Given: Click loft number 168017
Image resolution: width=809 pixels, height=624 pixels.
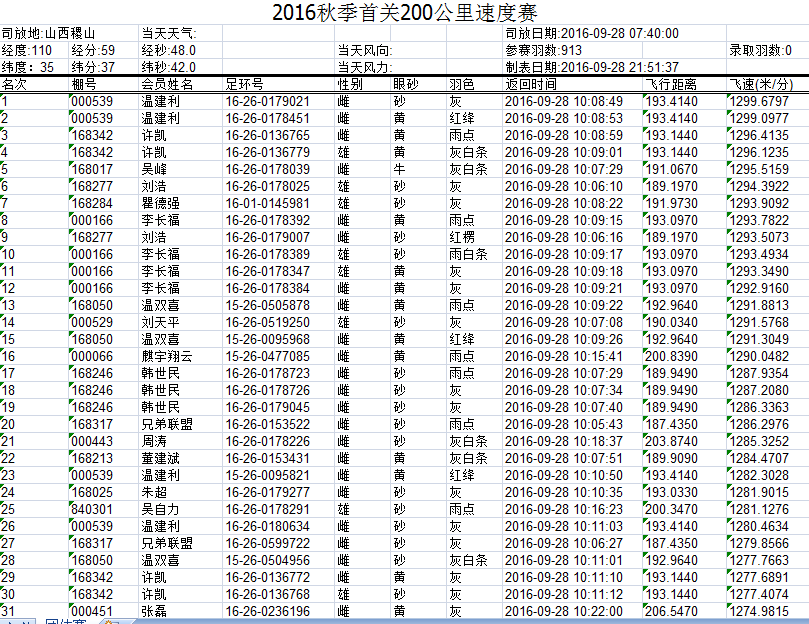Looking at the screenshot, I should [92, 169].
